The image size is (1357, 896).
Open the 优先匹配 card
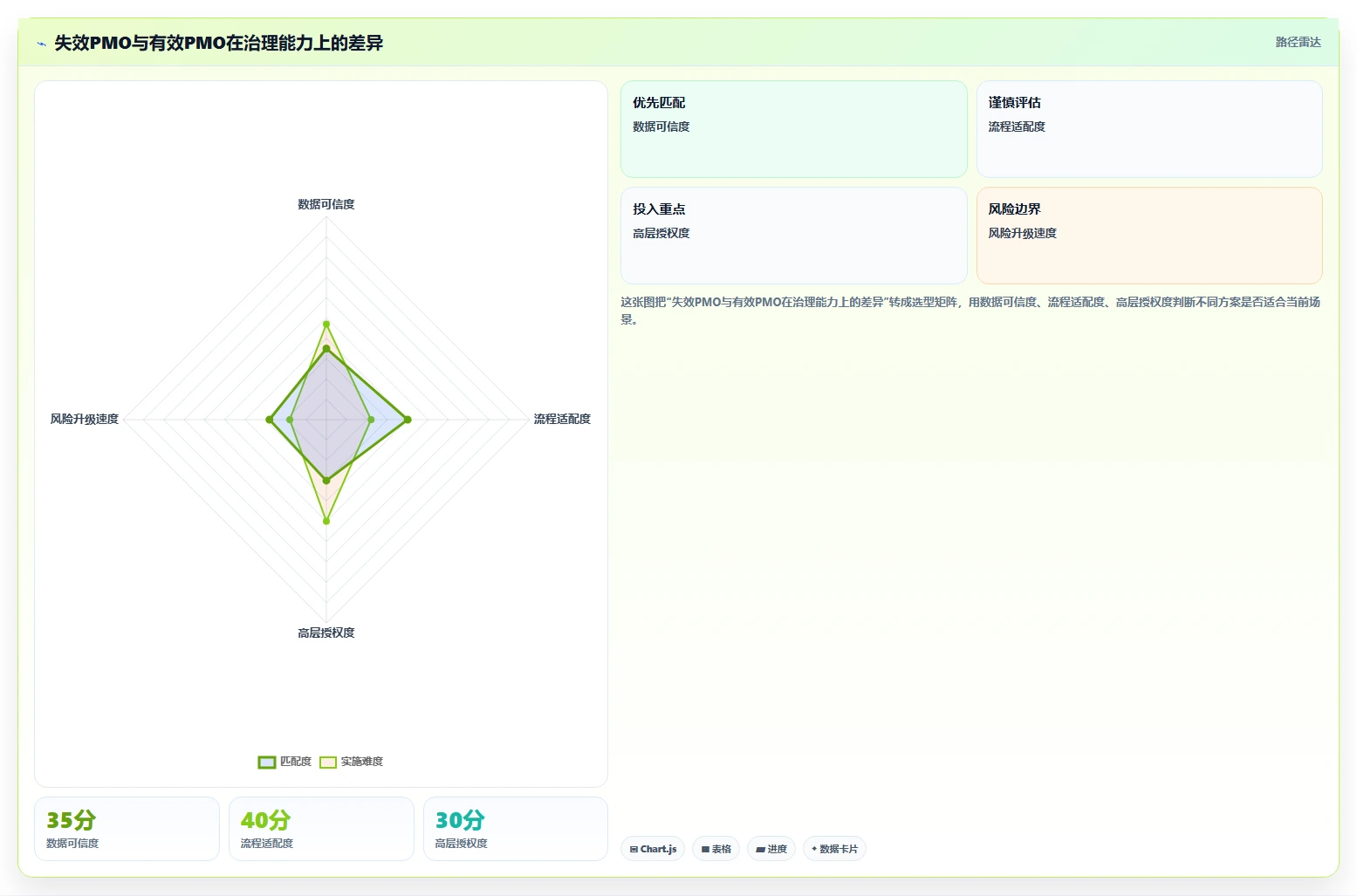[x=793, y=129]
